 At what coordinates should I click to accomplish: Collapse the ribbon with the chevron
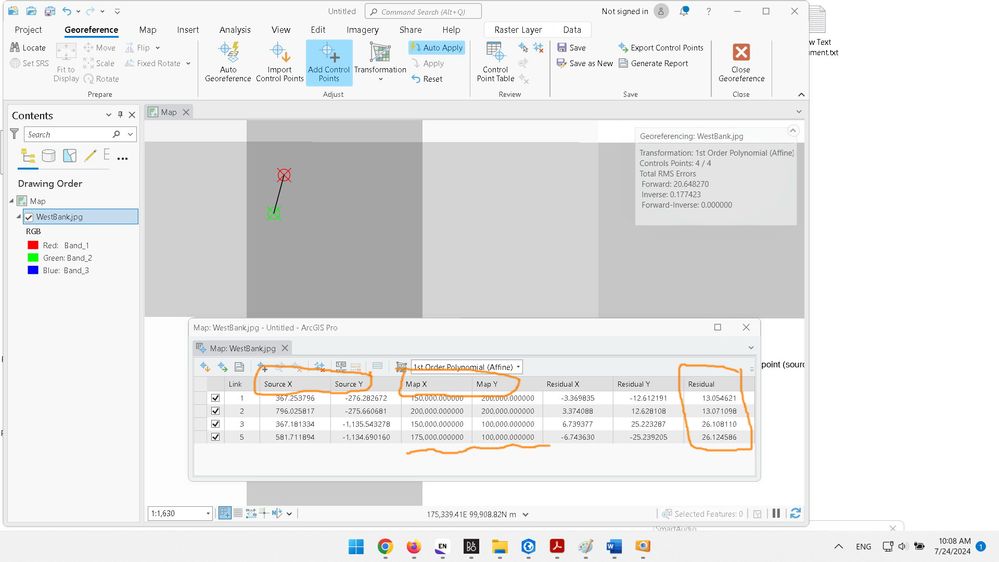coord(801,94)
